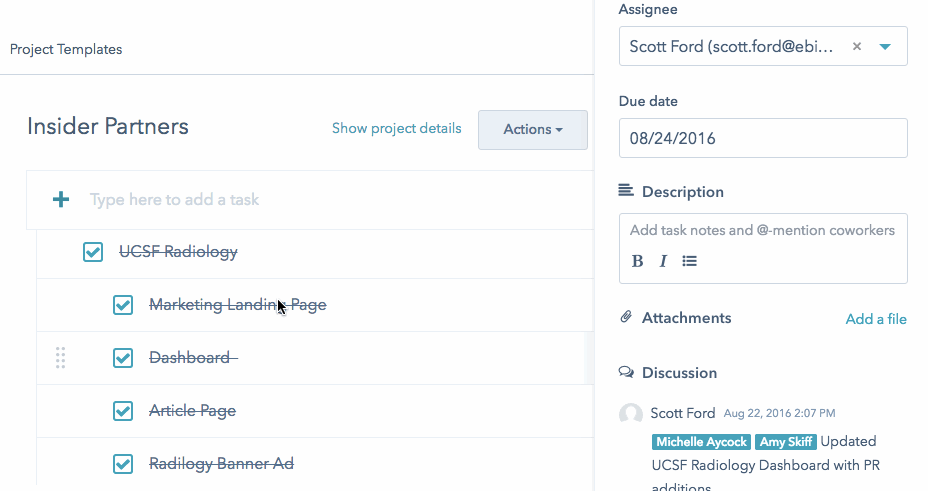Uncheck the Marketing Landing Page checkbox
The image size is (928, 491).
[123, 305]
